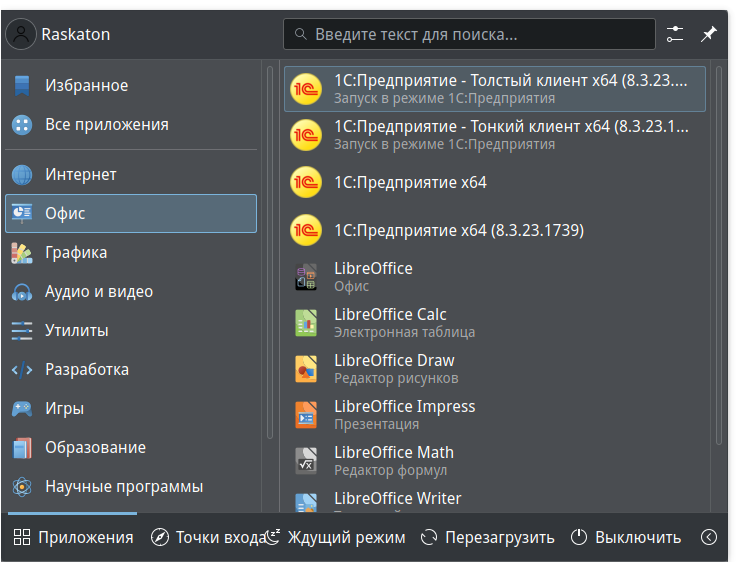Click the search field Введите текст для поиска

pos(469,34)
